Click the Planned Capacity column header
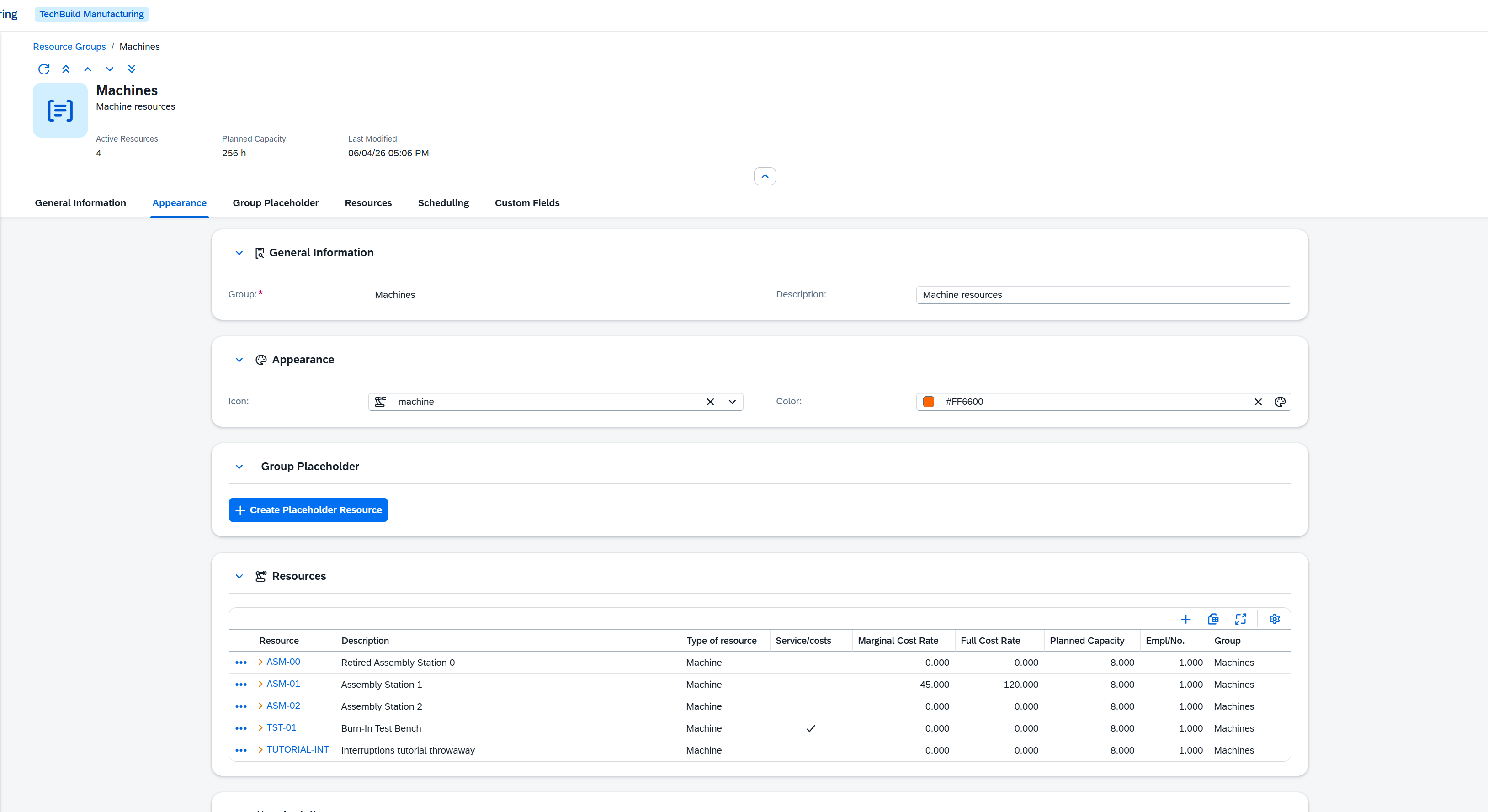This screenshot has height=812, width=1488. [1092, 641]
